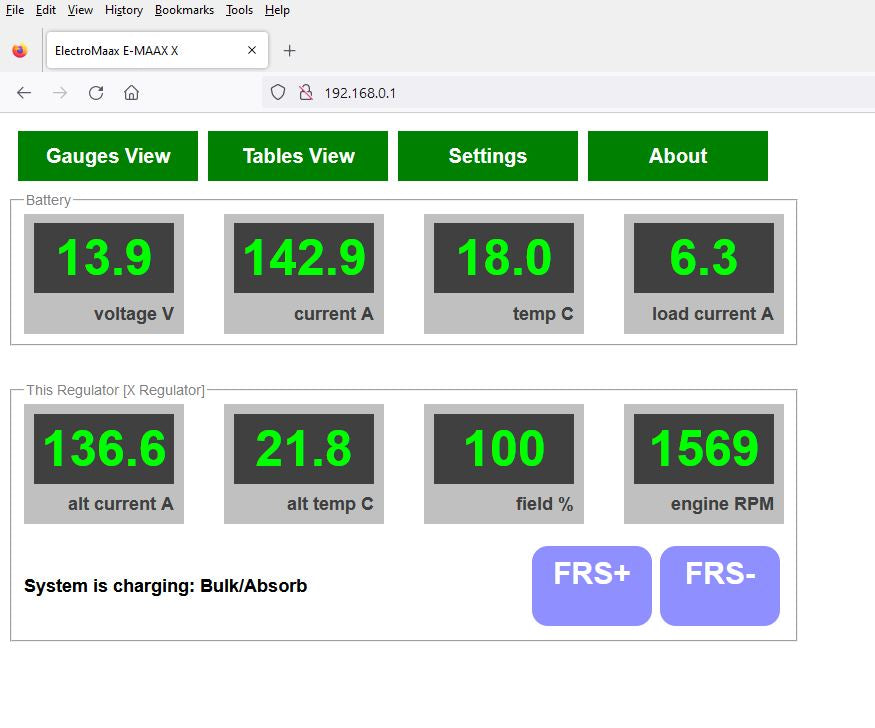The height and width of the screenshot is (728, 875).
Task: Reload the page with refresh icon
Action: [x=96, y=93]
